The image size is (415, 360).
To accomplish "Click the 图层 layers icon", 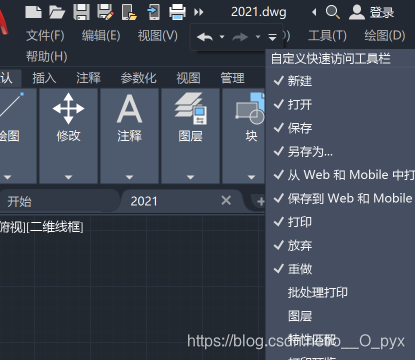I will [191, 109].
